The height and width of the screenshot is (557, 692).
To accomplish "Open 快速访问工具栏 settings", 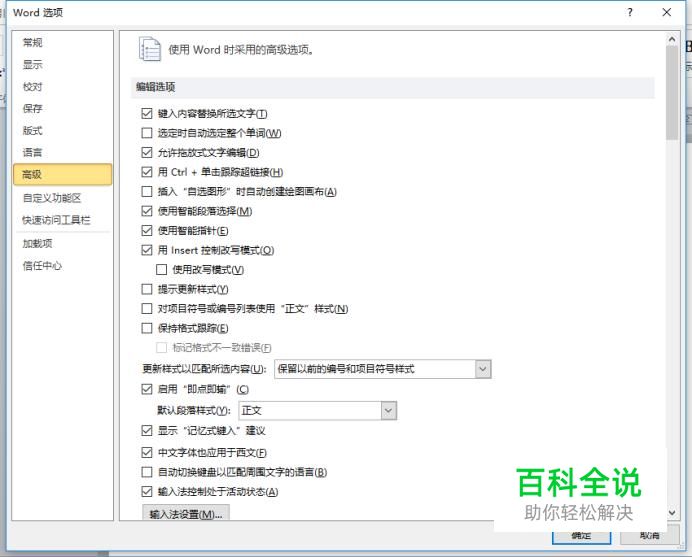I will 56,220.
